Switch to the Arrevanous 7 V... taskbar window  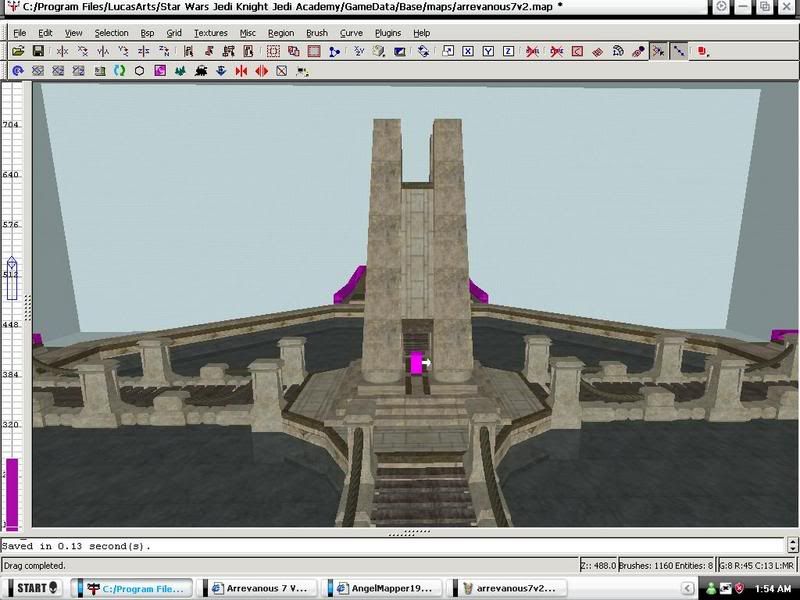click(x=260, y=588)
